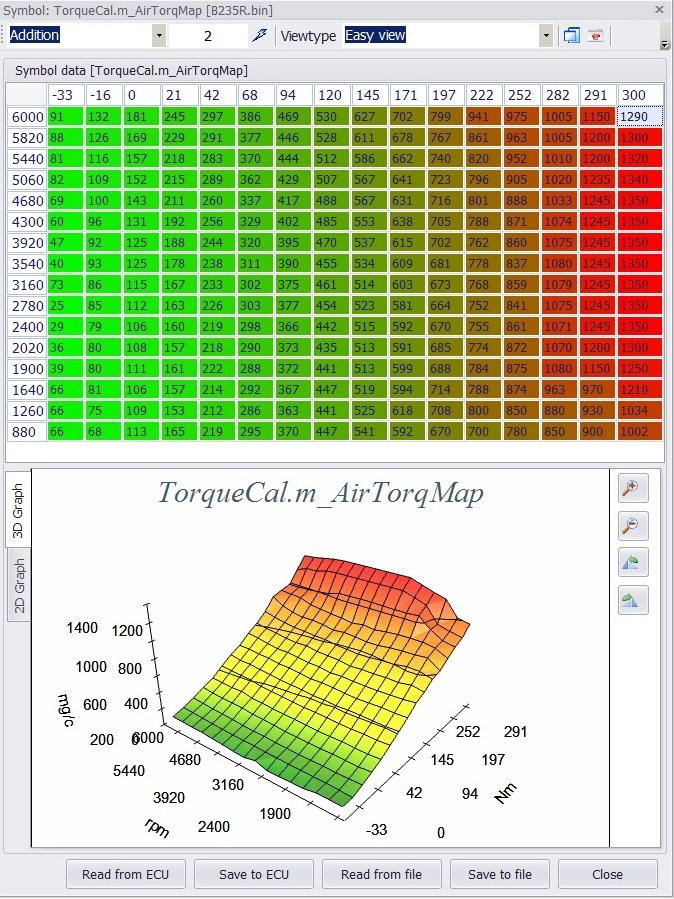Click the operation value field containing 2
The height and width of the screenshot is (899, 674).
[208, 35]
